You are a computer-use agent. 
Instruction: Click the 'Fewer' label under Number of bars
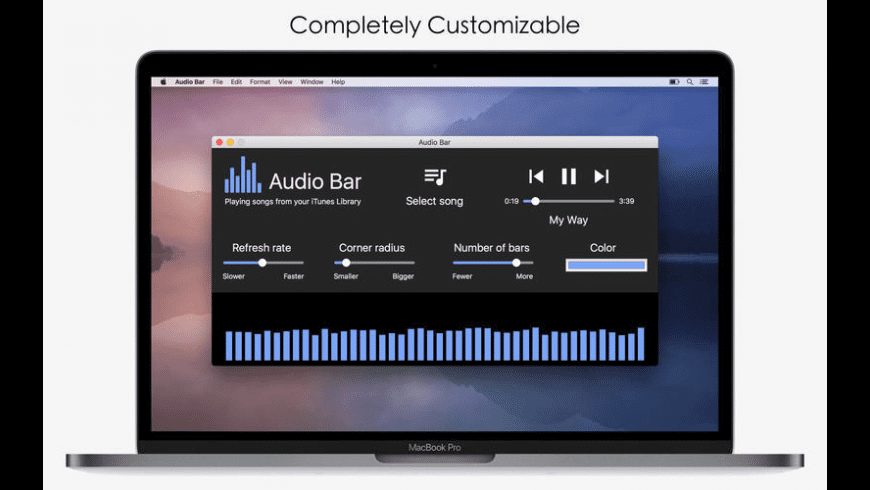tap(462, 276)
